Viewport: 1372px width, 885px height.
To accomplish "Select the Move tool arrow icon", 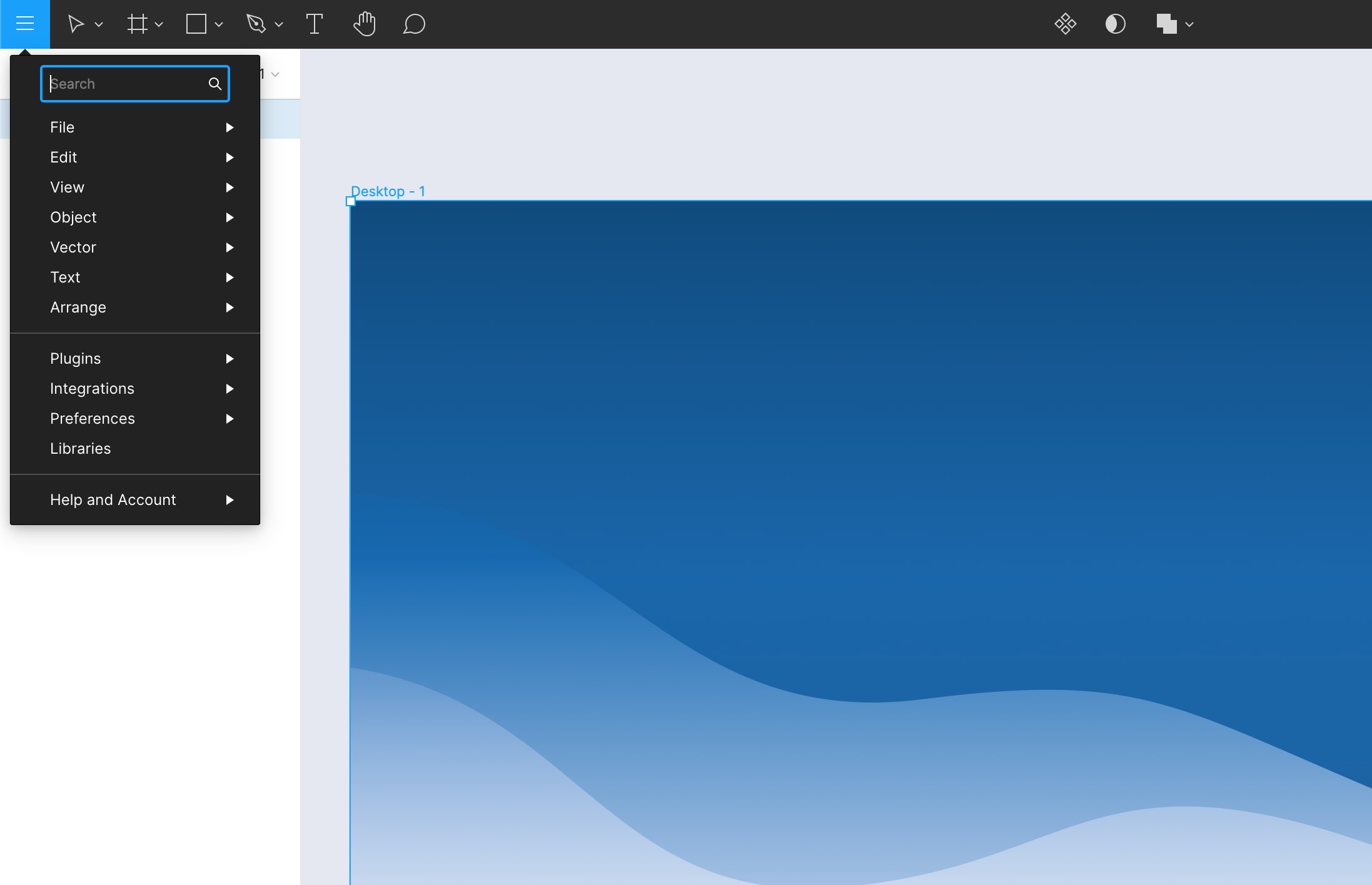I will [x=76, y=24].
